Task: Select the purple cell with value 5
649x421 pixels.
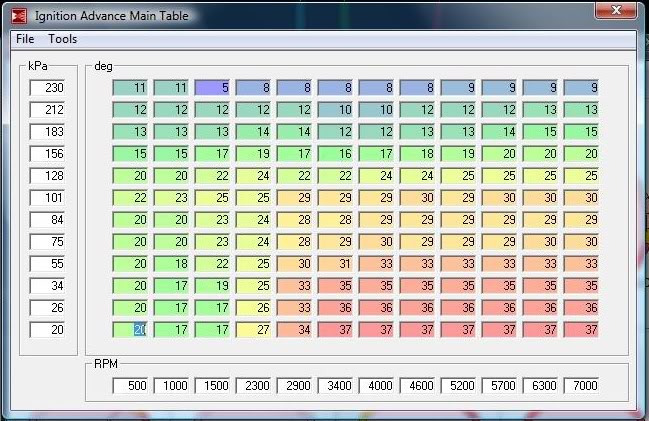Action: [212, 88]
